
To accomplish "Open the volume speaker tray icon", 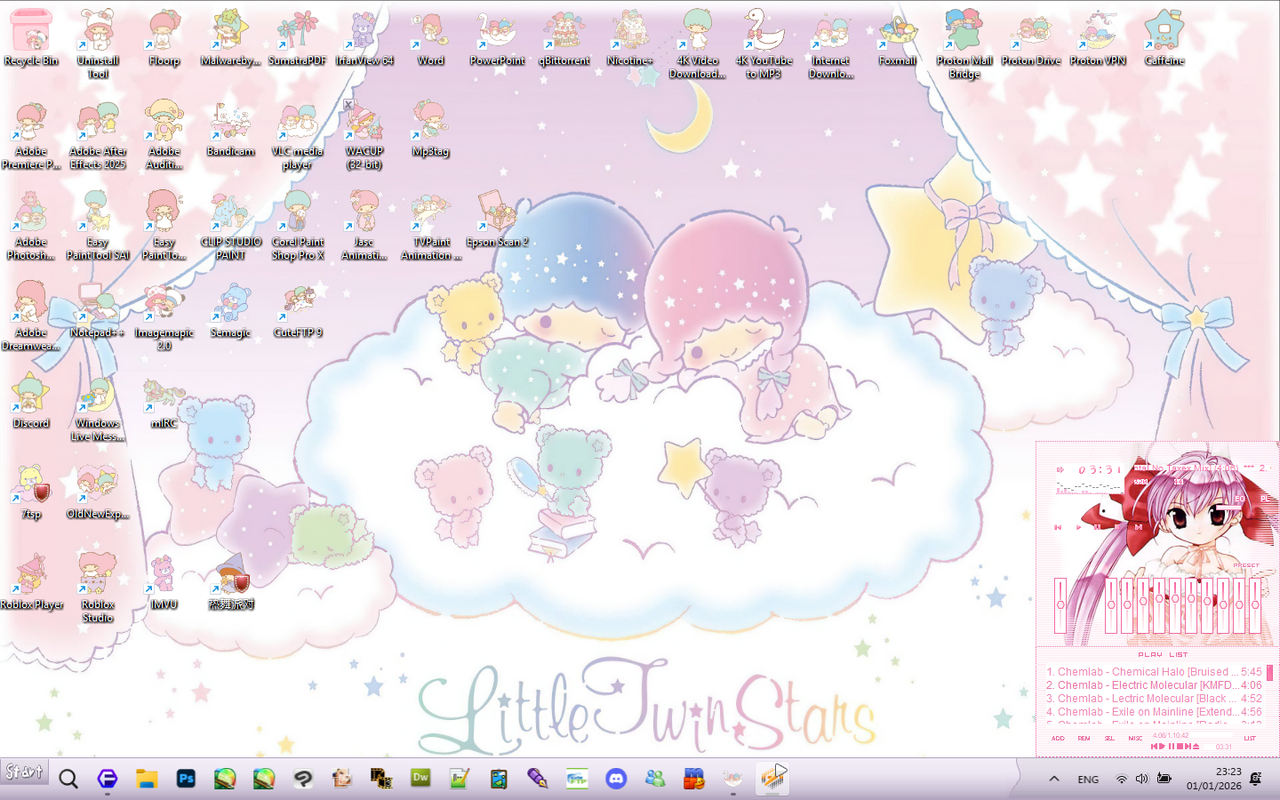I will pyautogui.click(x=1142, y=778).
